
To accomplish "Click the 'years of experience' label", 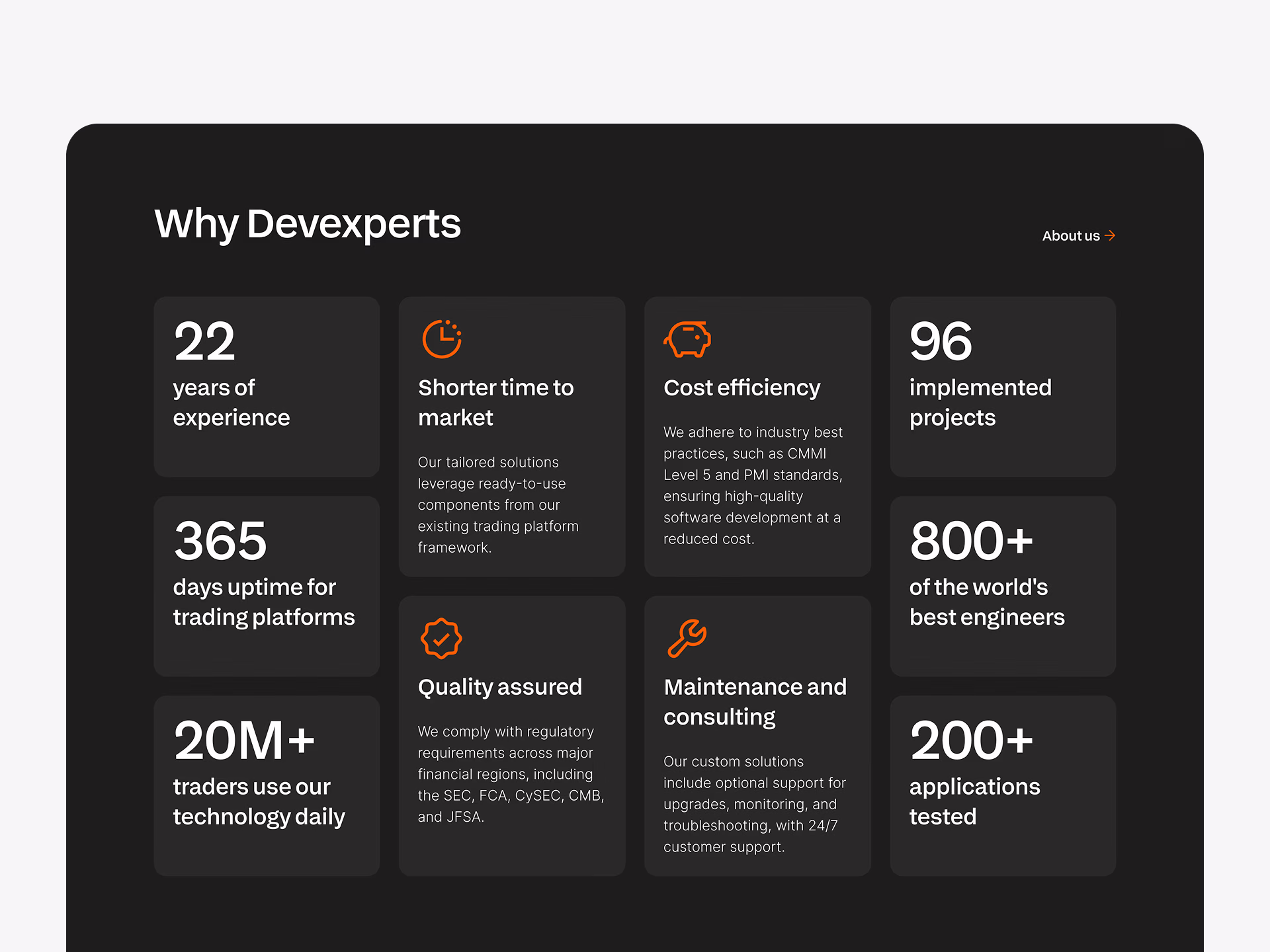I will coord(232,403).
